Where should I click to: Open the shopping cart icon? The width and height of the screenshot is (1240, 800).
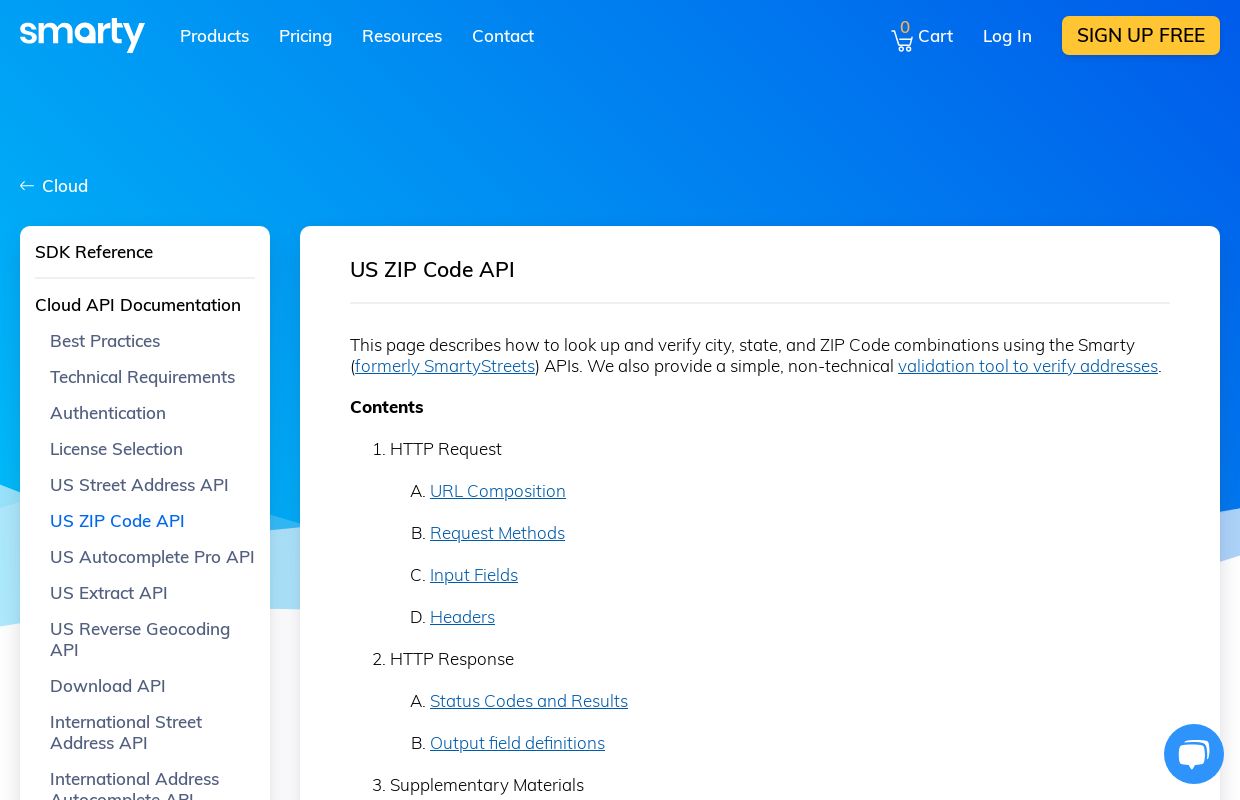coord(902,41)
